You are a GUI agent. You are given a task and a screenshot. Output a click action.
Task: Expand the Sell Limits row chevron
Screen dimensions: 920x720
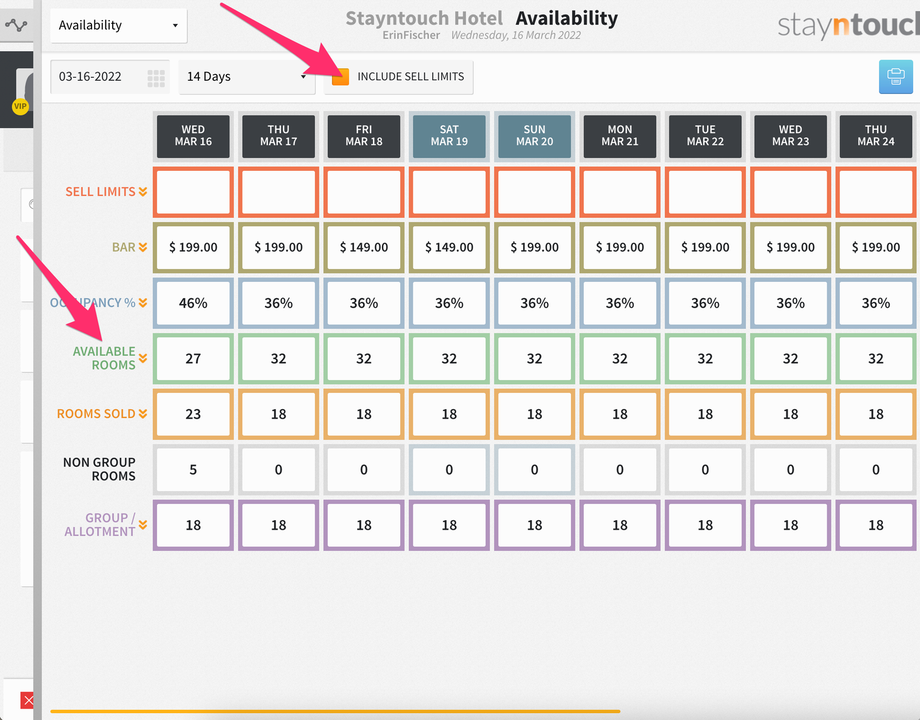[143, 192]
